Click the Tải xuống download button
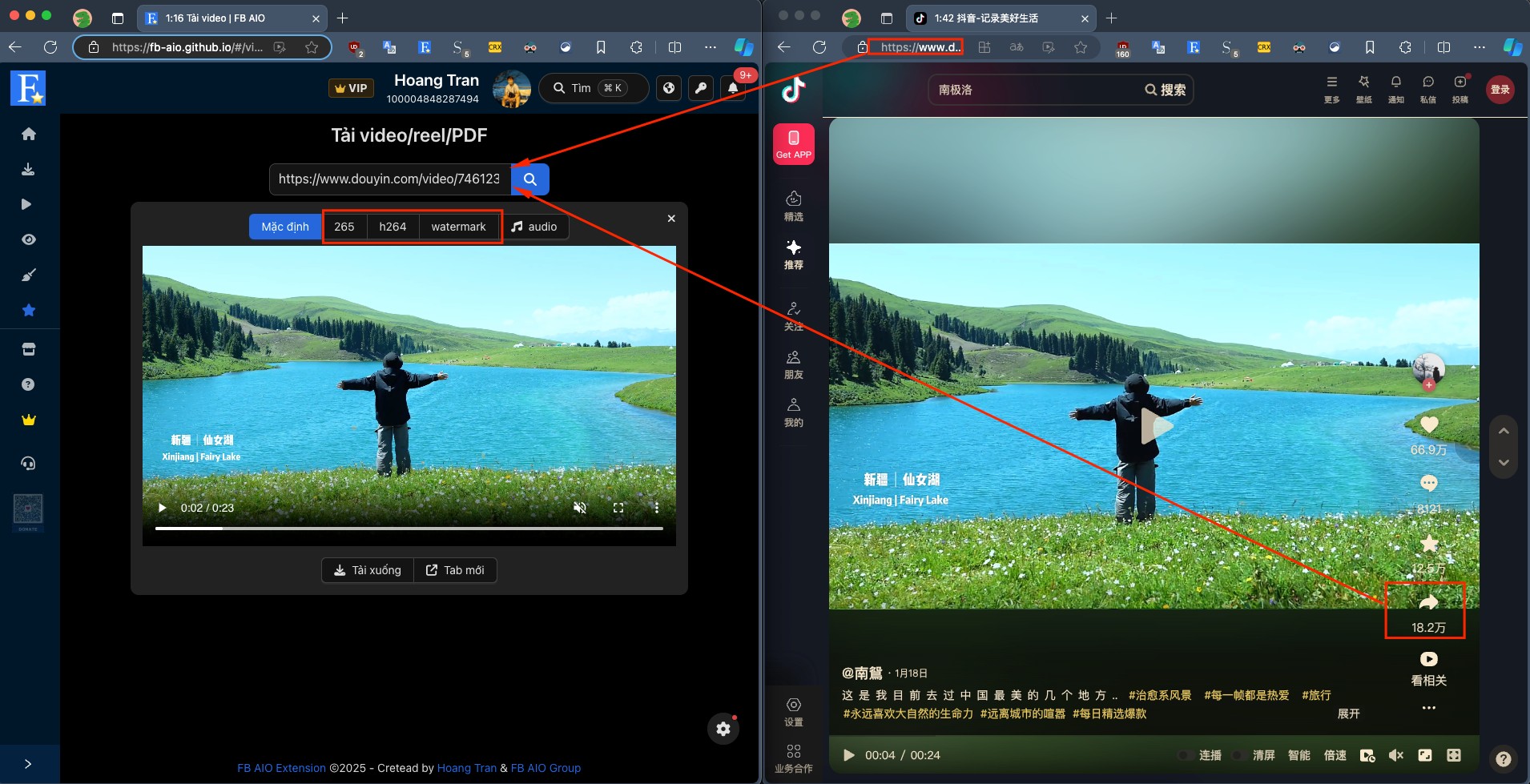1530x784 pixels. tap(368, 570)
